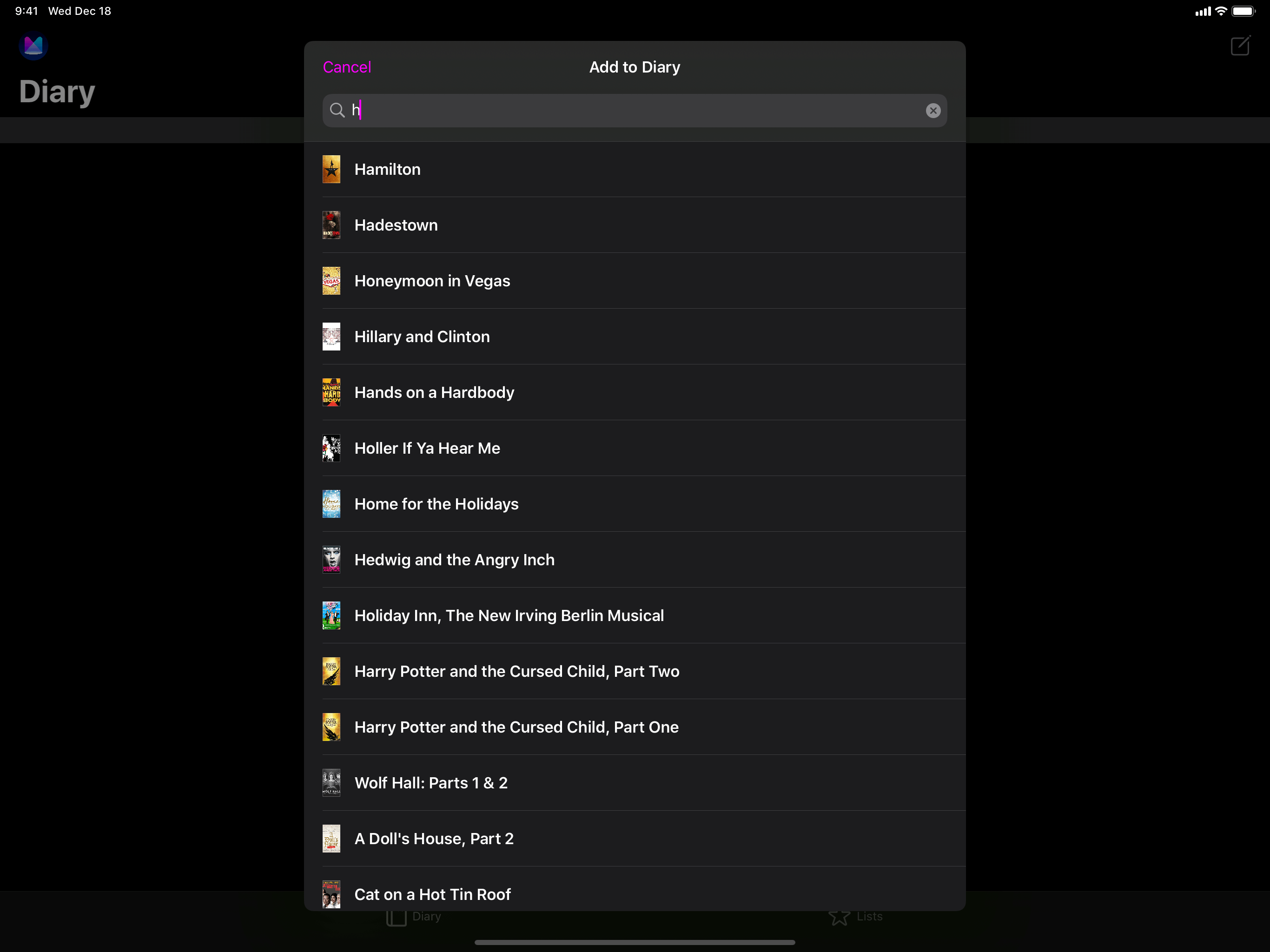The image size is (1270, 952).
Task: Tap the Hadestown poster thumbnail
Action: pos(331,225)
